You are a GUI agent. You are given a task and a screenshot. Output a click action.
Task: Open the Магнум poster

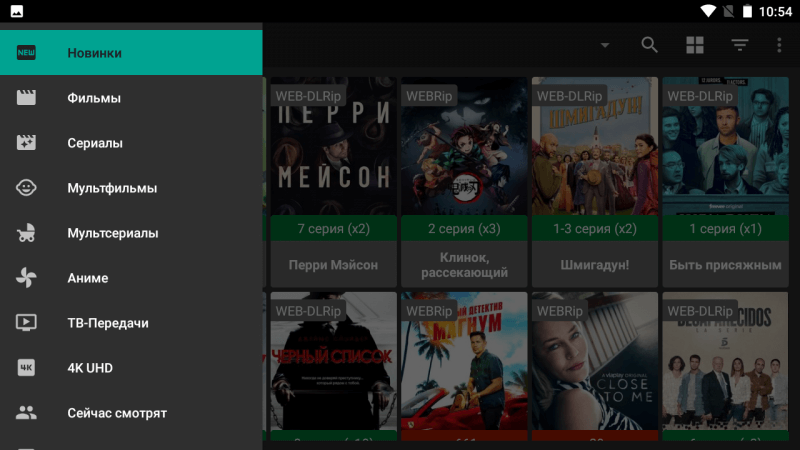[464, 361]
